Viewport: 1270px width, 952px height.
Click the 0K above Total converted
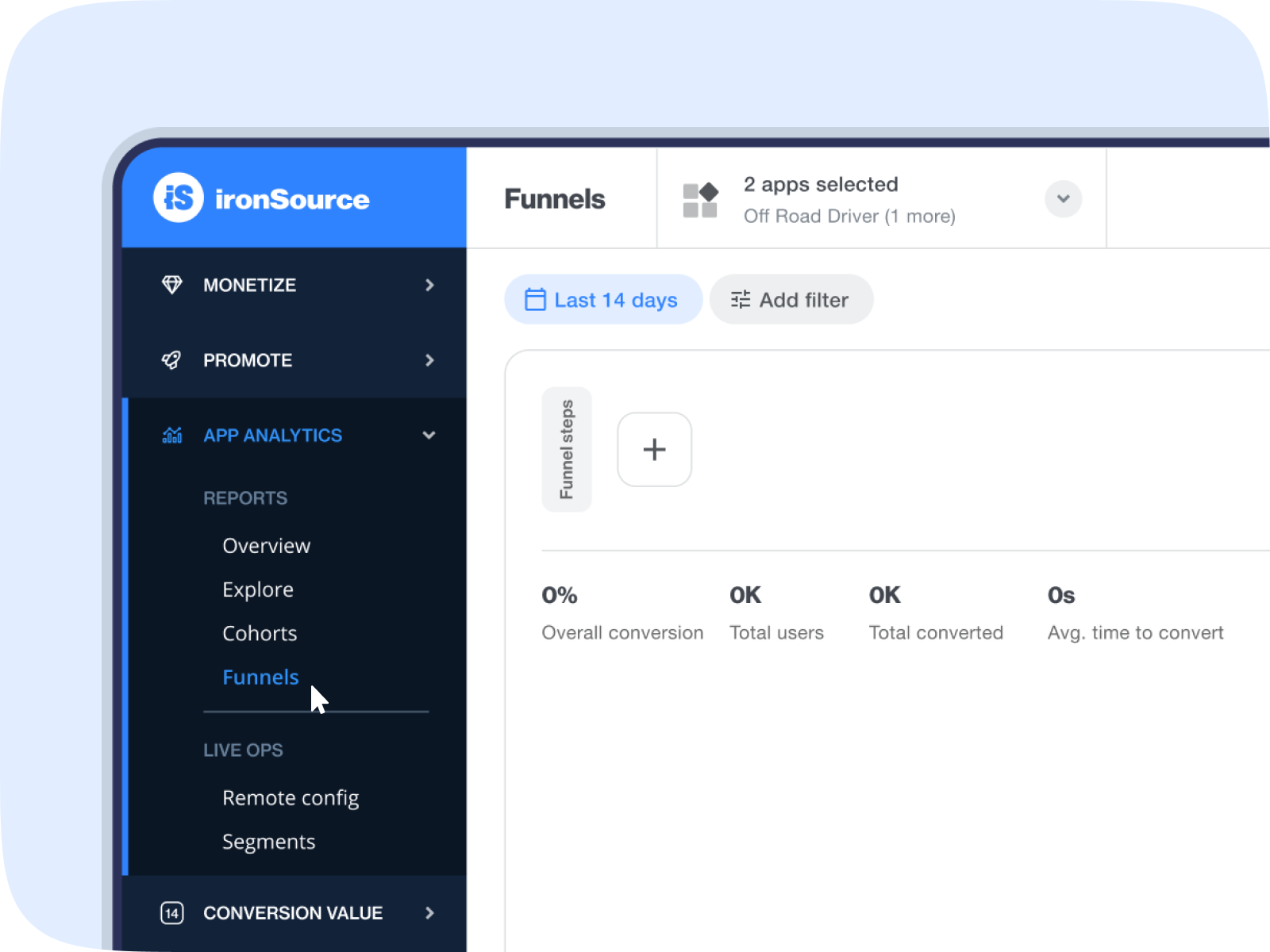[885, 596]
